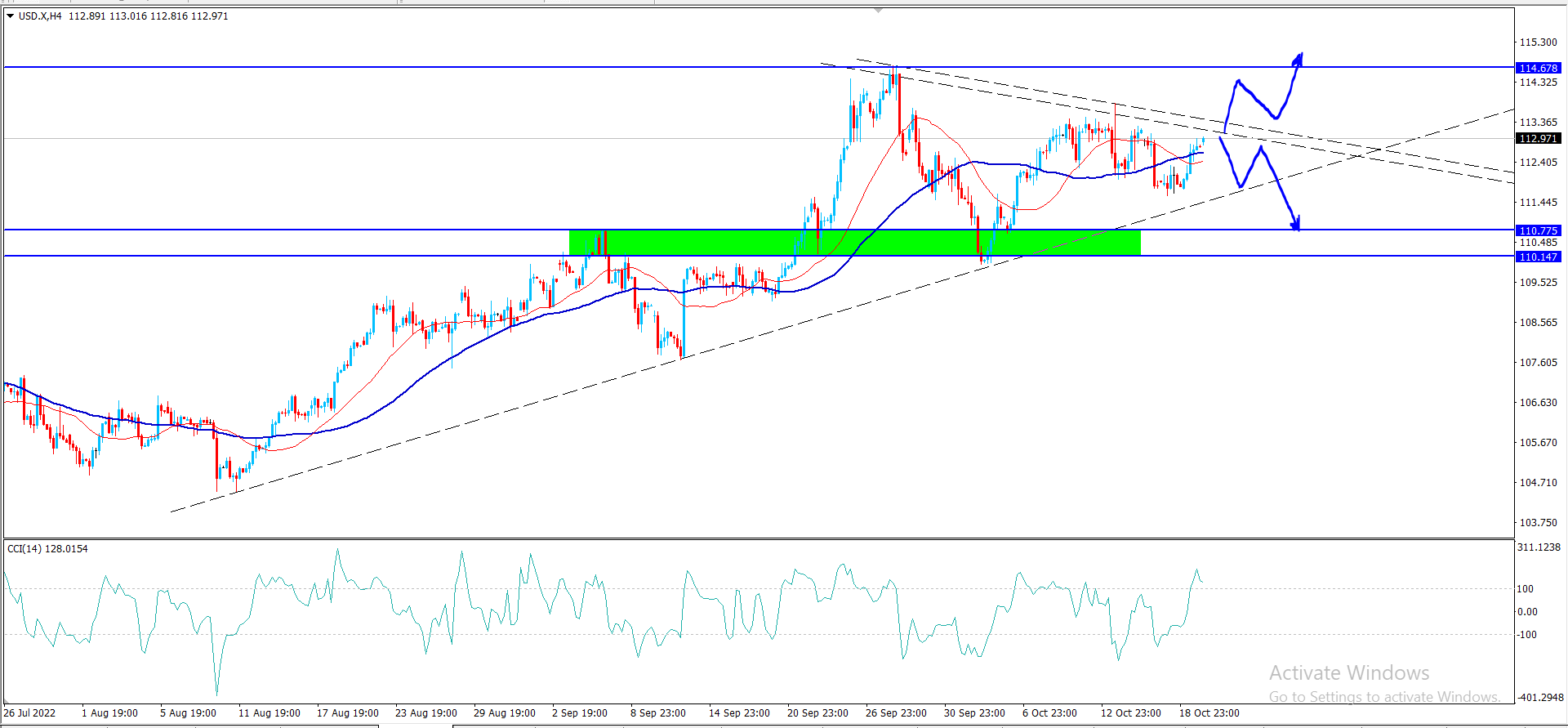1568x728 pixels.
Task: Click the 20 Sep 23:00 time label
Action: pyautogui.click(x=817, y=712)
